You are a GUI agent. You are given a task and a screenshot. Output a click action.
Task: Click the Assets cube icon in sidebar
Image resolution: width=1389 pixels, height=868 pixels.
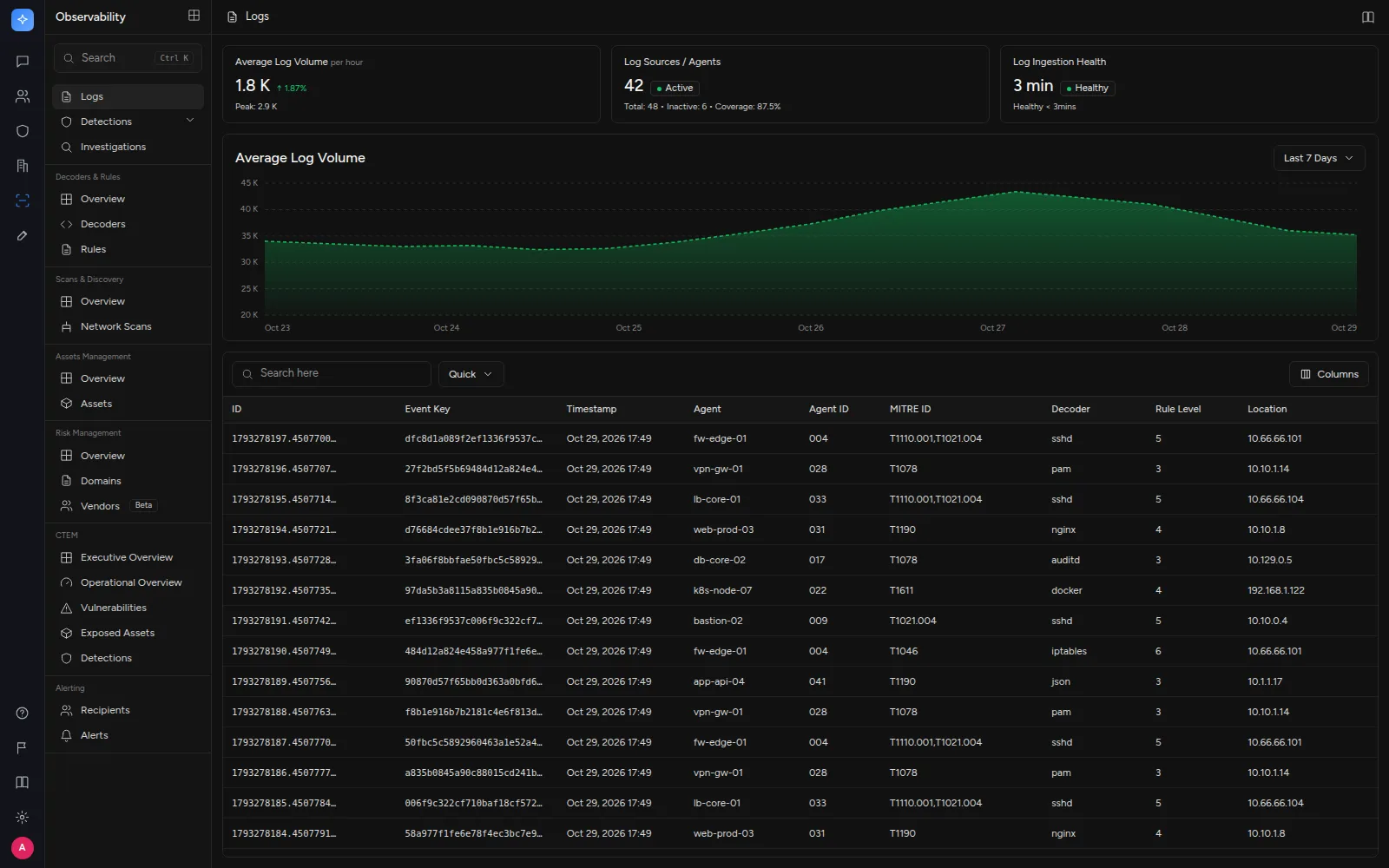point(66,404)
